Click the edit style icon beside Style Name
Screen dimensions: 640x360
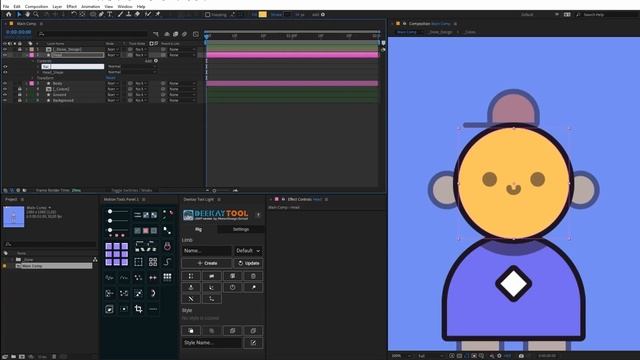coord(253,343)
